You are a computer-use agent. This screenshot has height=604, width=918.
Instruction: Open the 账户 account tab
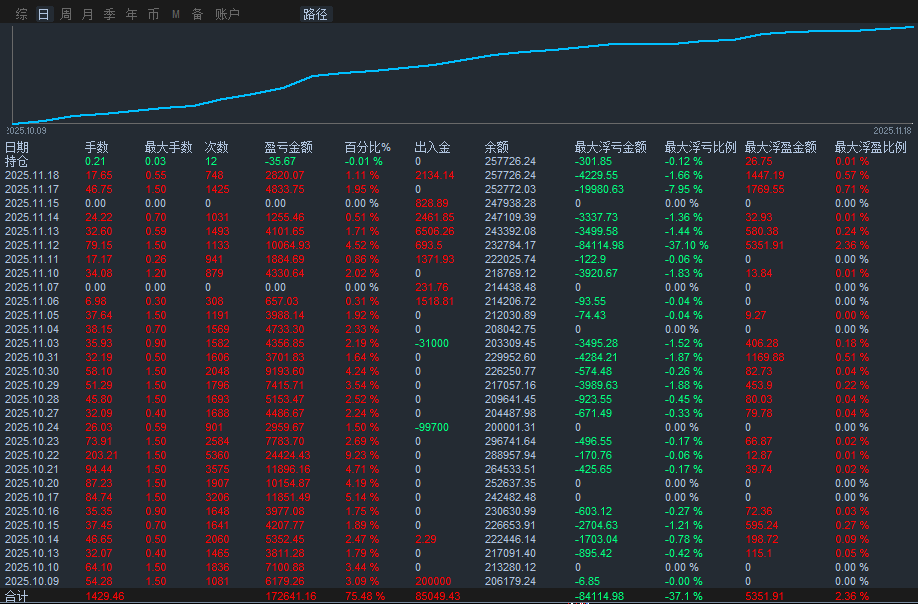point(227,14)
